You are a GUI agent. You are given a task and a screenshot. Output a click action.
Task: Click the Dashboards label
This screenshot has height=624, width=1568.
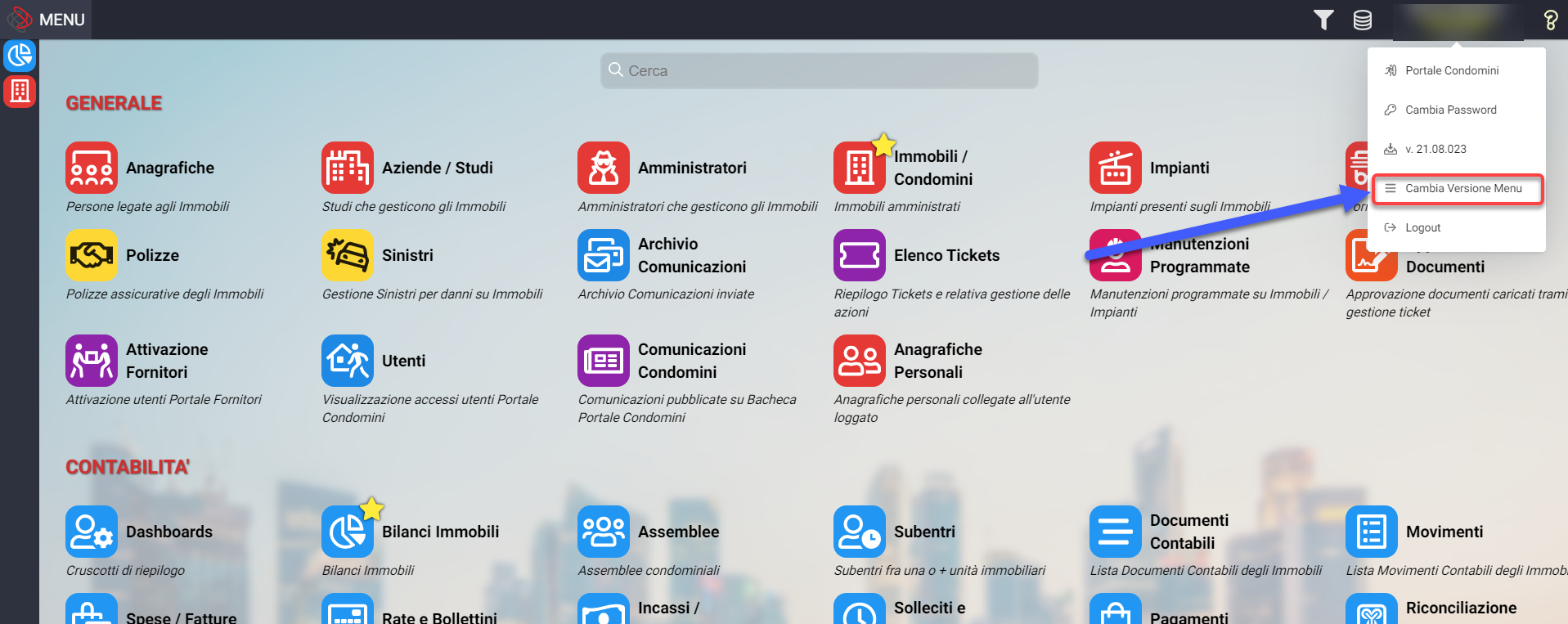coord(169,532)
